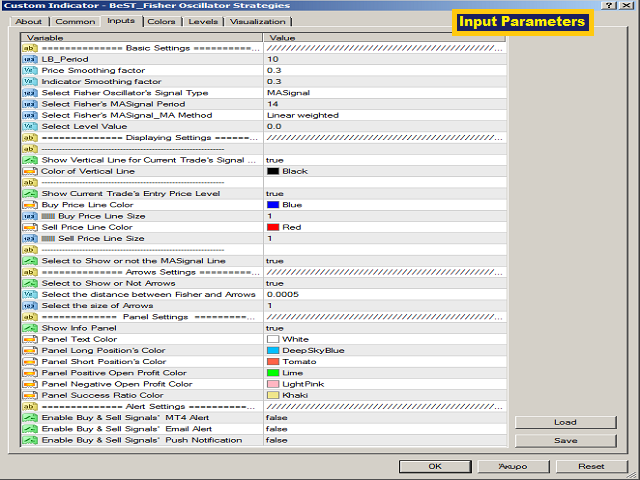Click the bool icon beside Select to Show or Not Arrows

(x=30, y=283)
